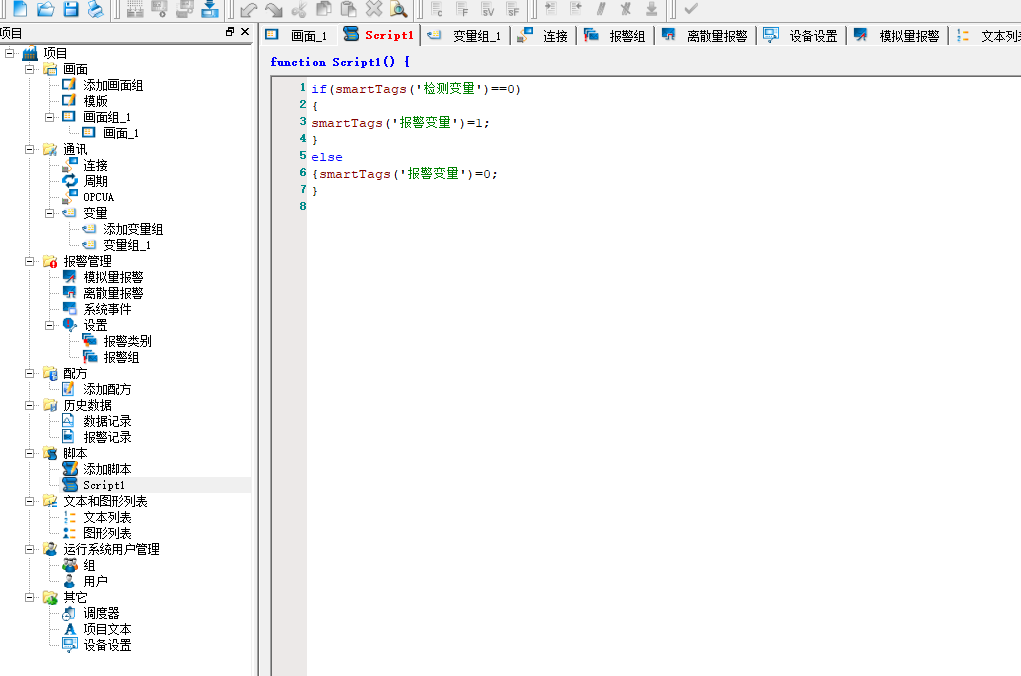Collapse the 画面 folder node
This screenshot has height=676, width=1021.
point(29,69)
